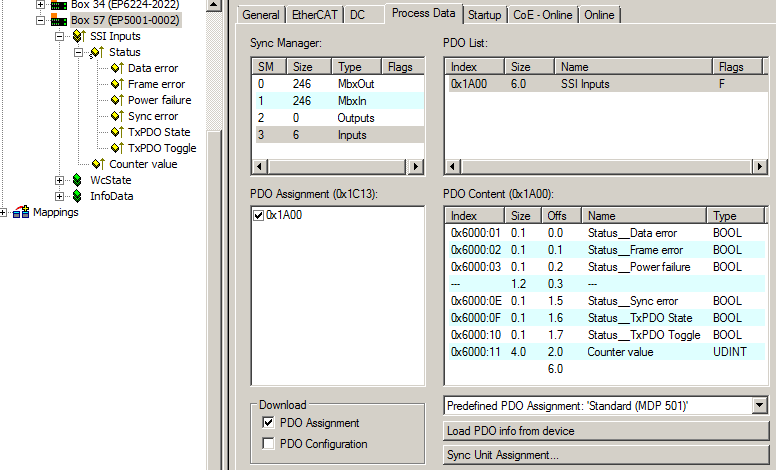
Task: Select Sync Manager row MbxOut
Action: 340,84
